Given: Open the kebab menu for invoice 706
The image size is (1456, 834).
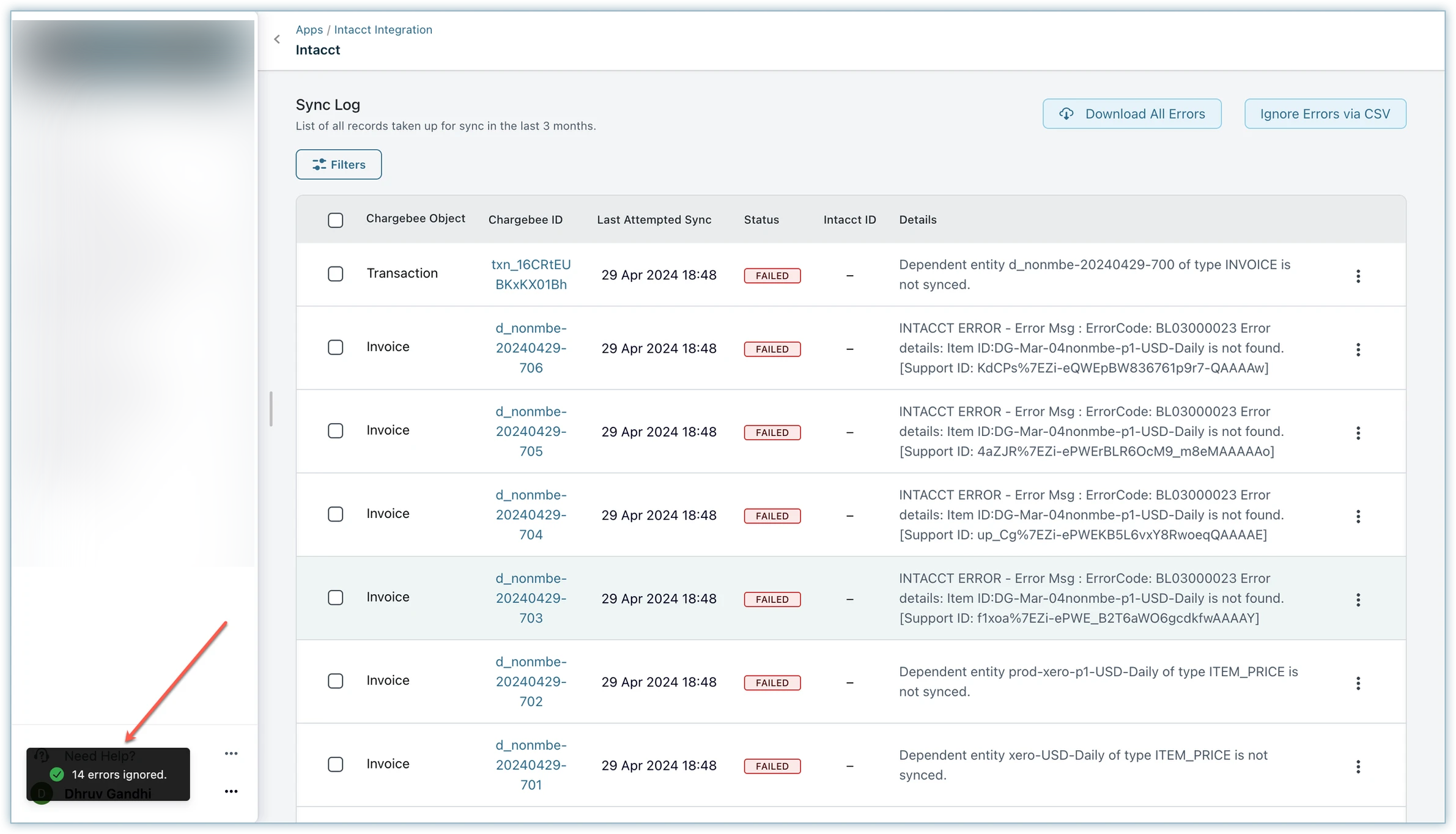Looking at the screenshot, I should point(1358,349).
